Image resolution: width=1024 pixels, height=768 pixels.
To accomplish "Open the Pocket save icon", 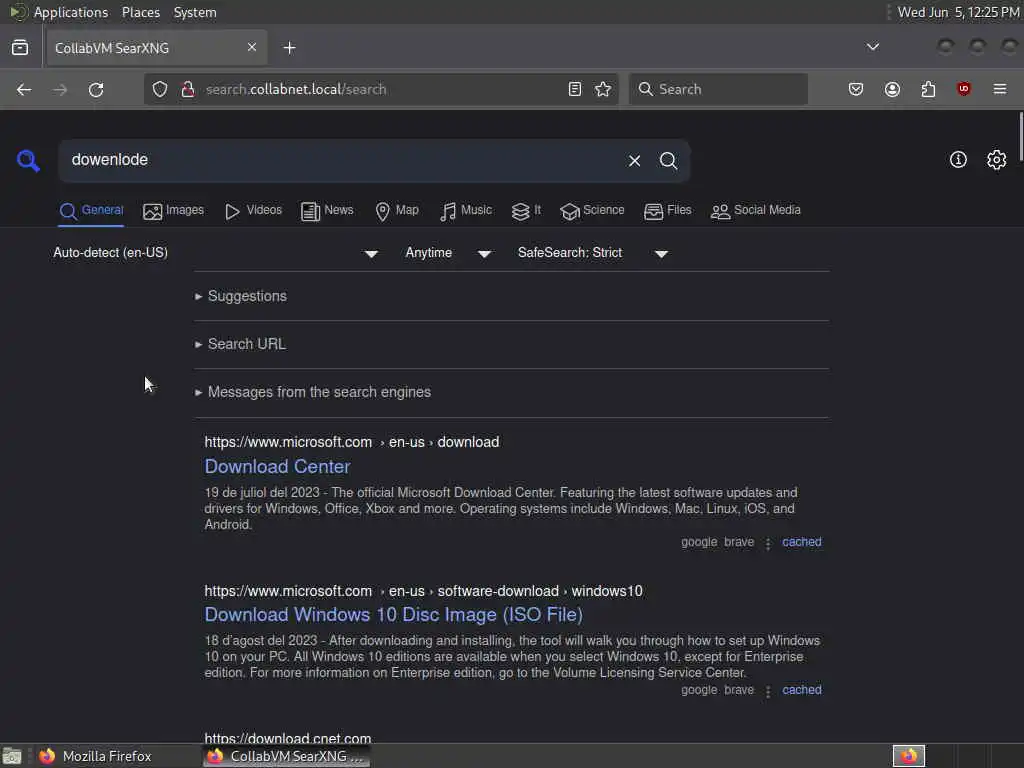I will (x=856, y=89).
